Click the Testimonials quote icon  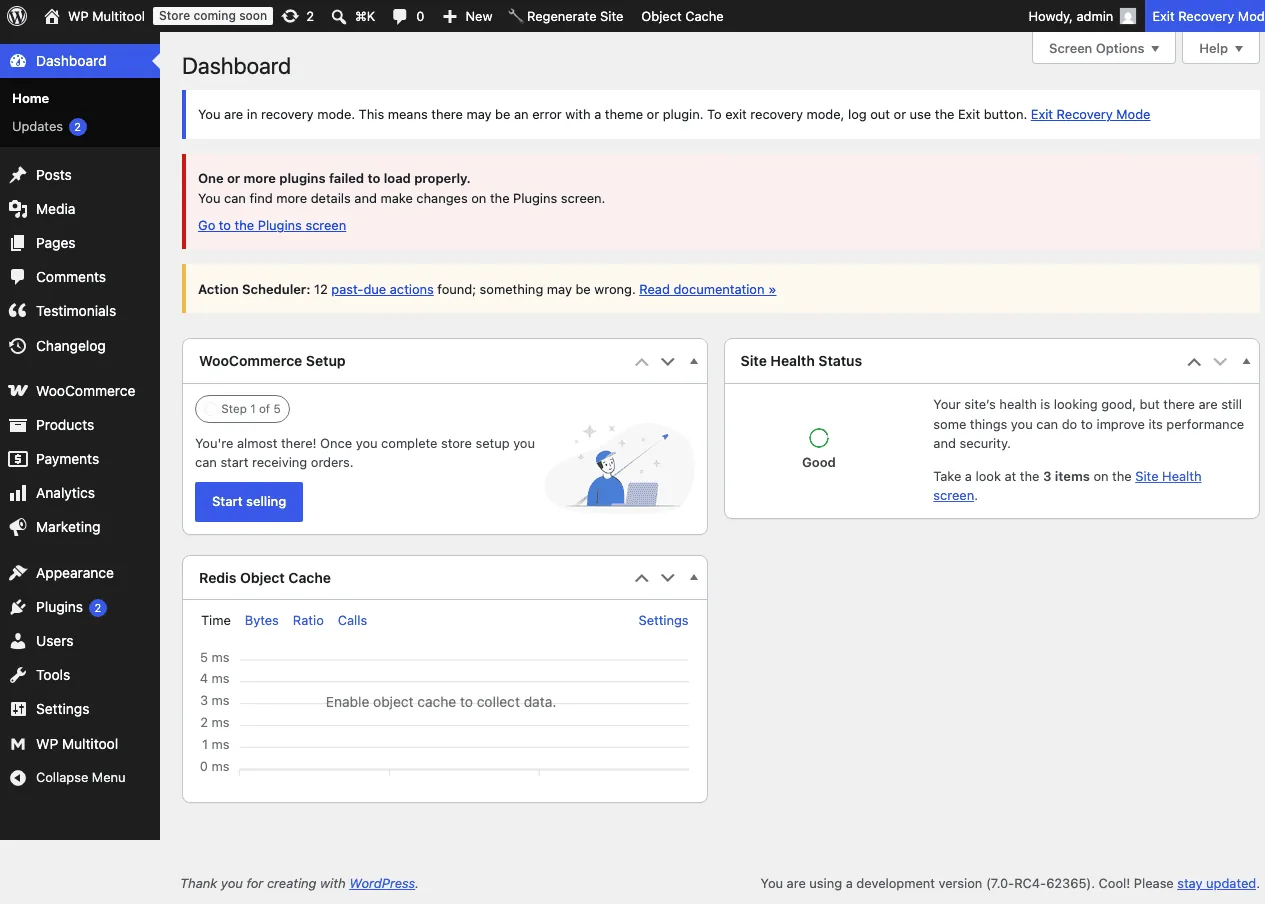(18, 311)
